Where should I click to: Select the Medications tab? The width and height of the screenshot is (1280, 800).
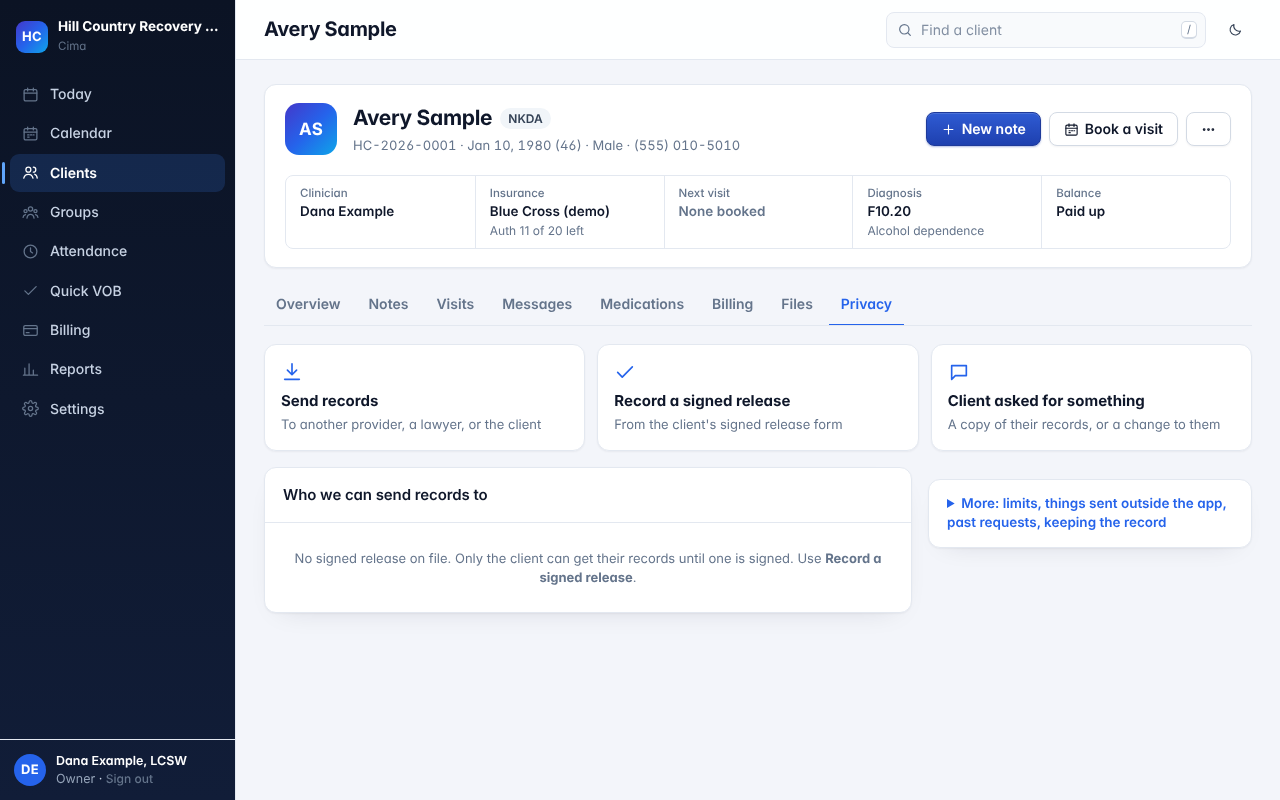click(x=642, y=304)
